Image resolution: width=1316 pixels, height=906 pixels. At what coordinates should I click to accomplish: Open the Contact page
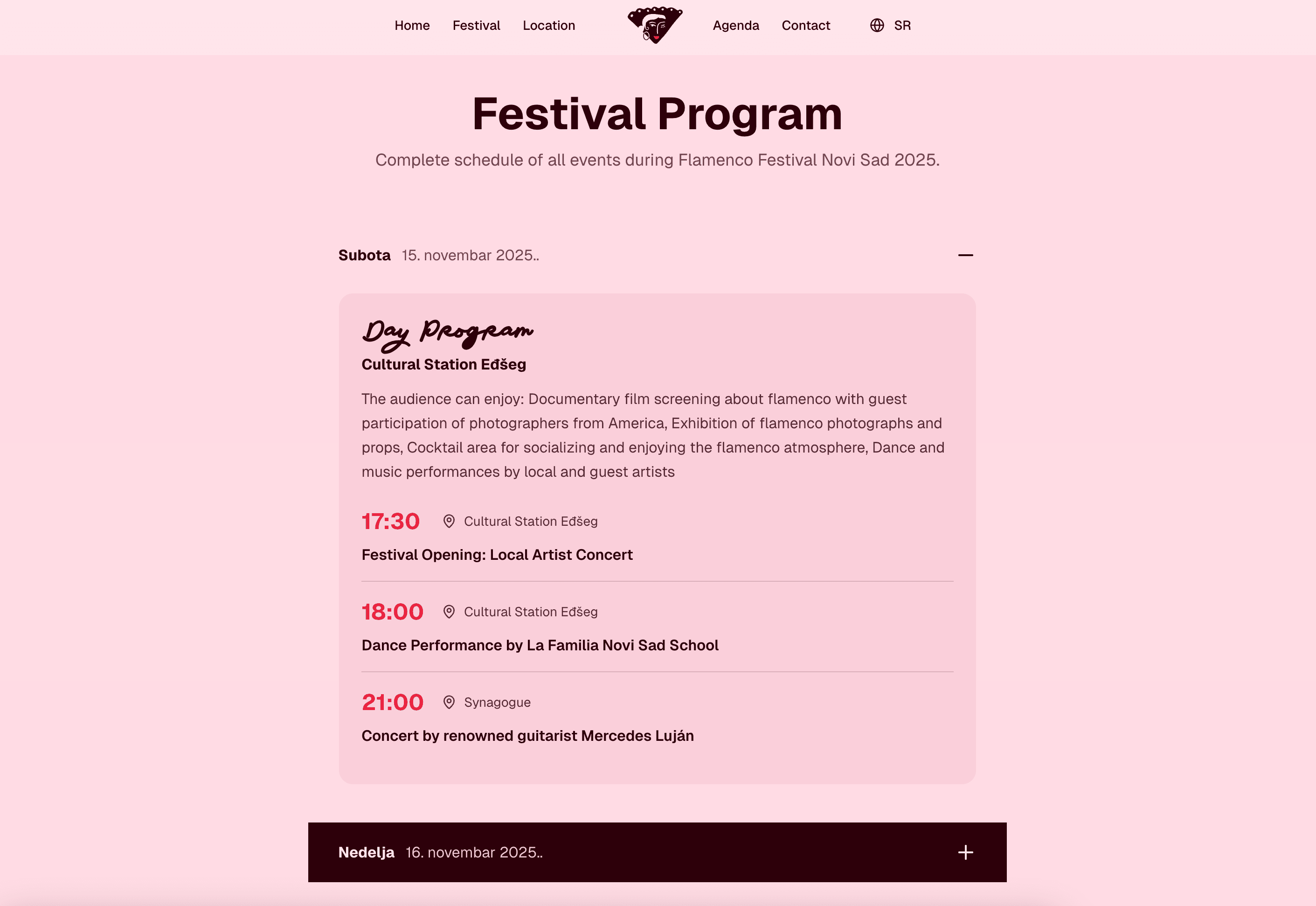point(805,26)
